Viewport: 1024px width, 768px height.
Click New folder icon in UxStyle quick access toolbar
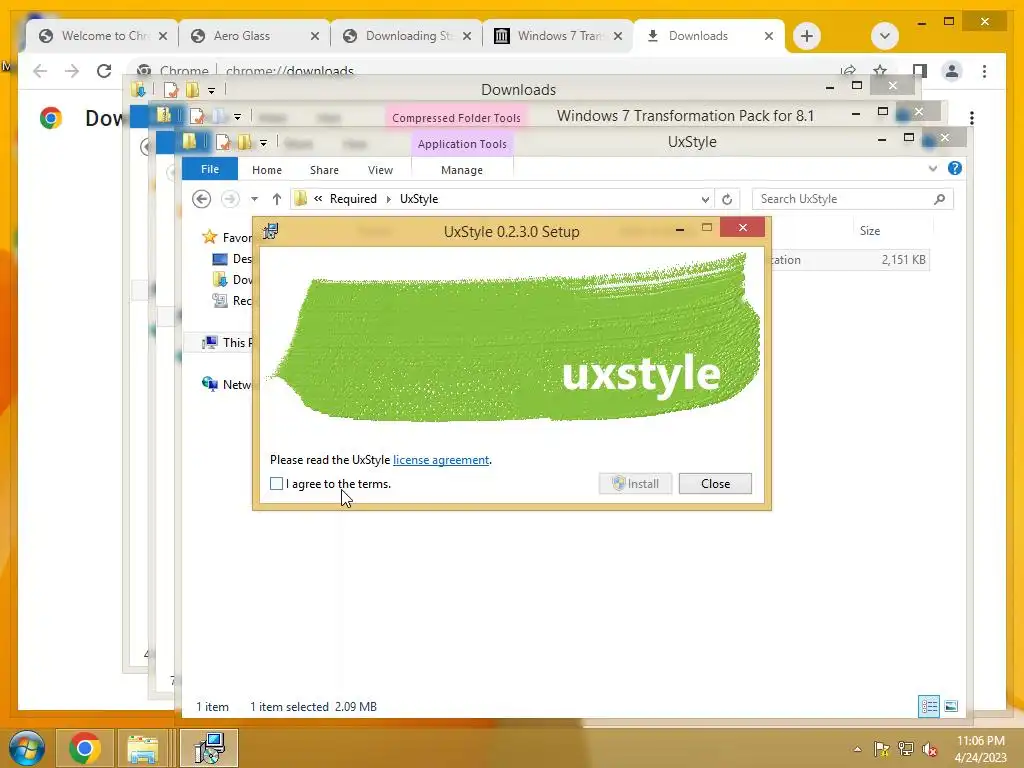coord(244,142)
